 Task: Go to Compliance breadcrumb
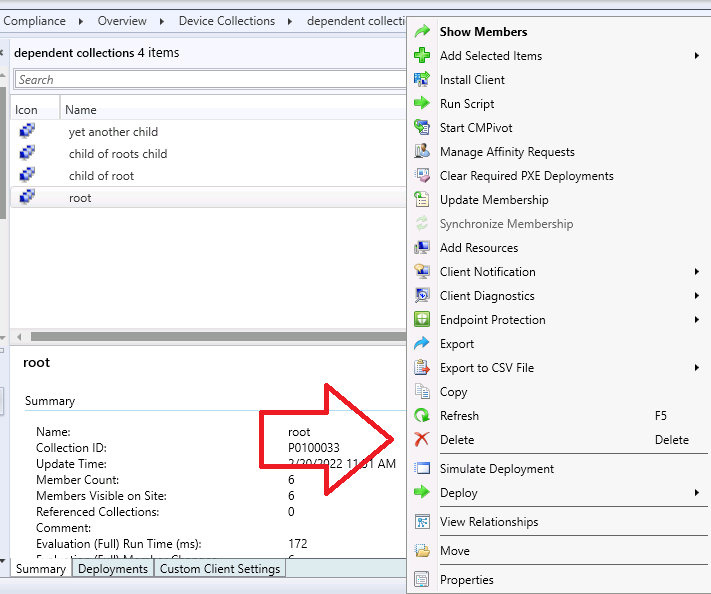[x=34, y=21]
